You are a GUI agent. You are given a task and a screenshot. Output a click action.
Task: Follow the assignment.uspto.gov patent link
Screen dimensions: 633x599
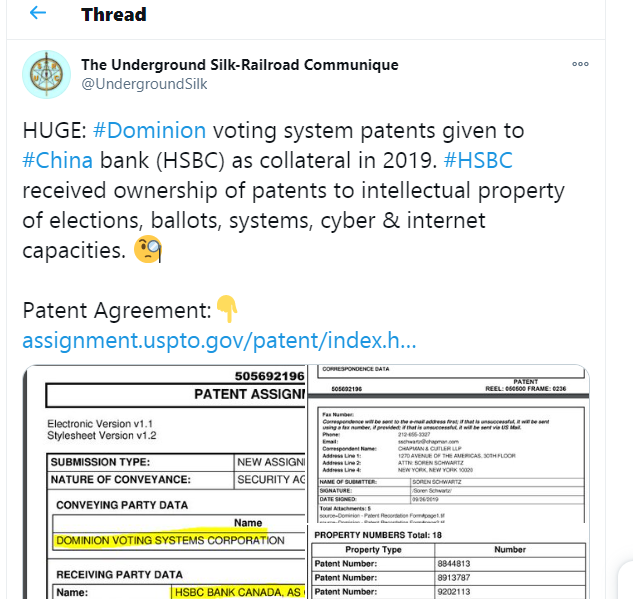tap(218, 341)
